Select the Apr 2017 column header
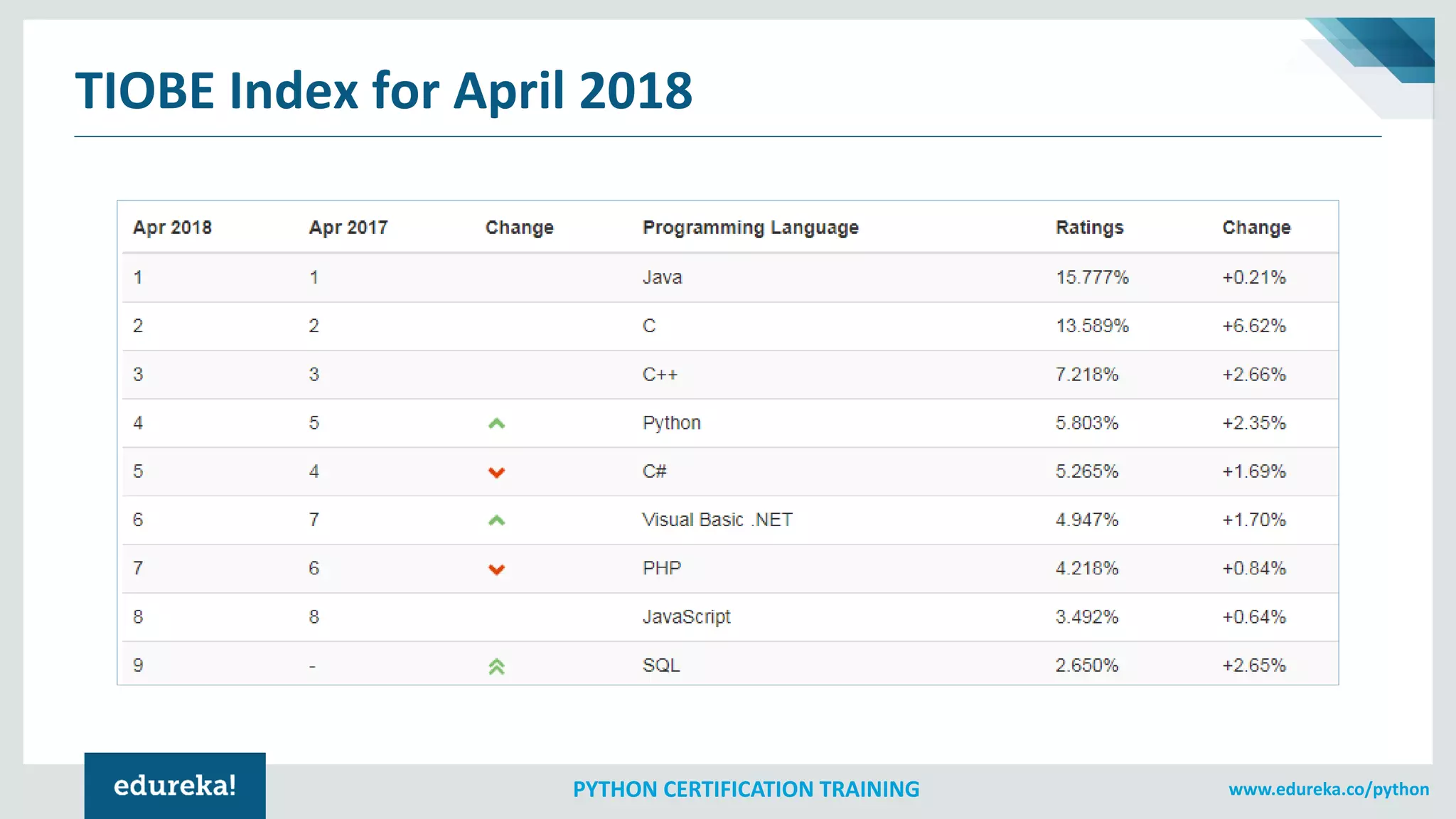1456x819 pixels. [x=348, y=227]
